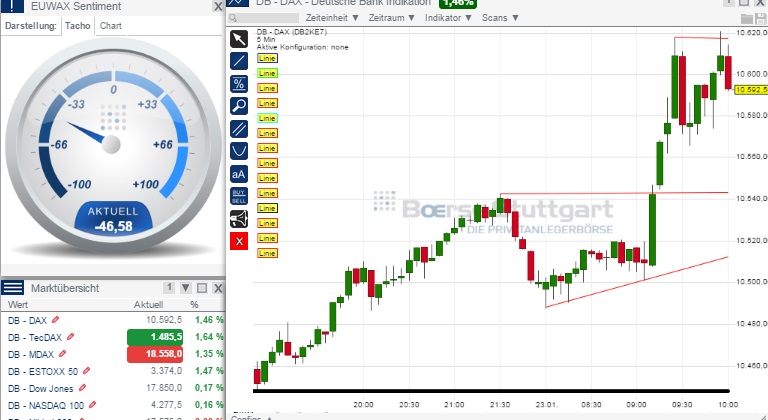Open the DB - MDAX row
Image resolution: width=768 pixels, height=420 pixels.
pyautogui.click(x=113, y=354)
